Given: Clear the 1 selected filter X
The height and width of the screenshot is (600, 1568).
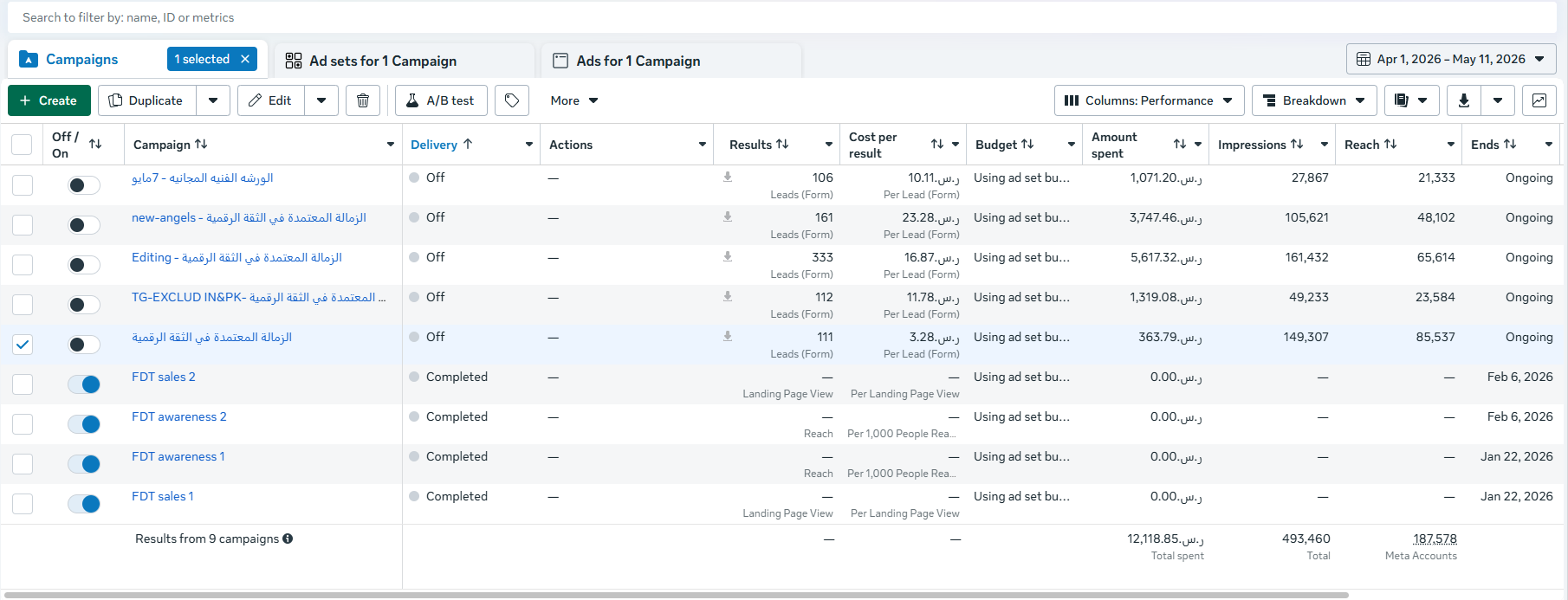Looking at the screenshot, I should [x=245, y=59].
